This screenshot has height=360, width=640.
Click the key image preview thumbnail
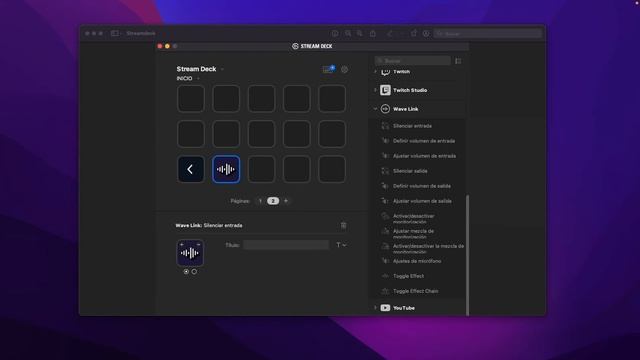coord(190,253)
